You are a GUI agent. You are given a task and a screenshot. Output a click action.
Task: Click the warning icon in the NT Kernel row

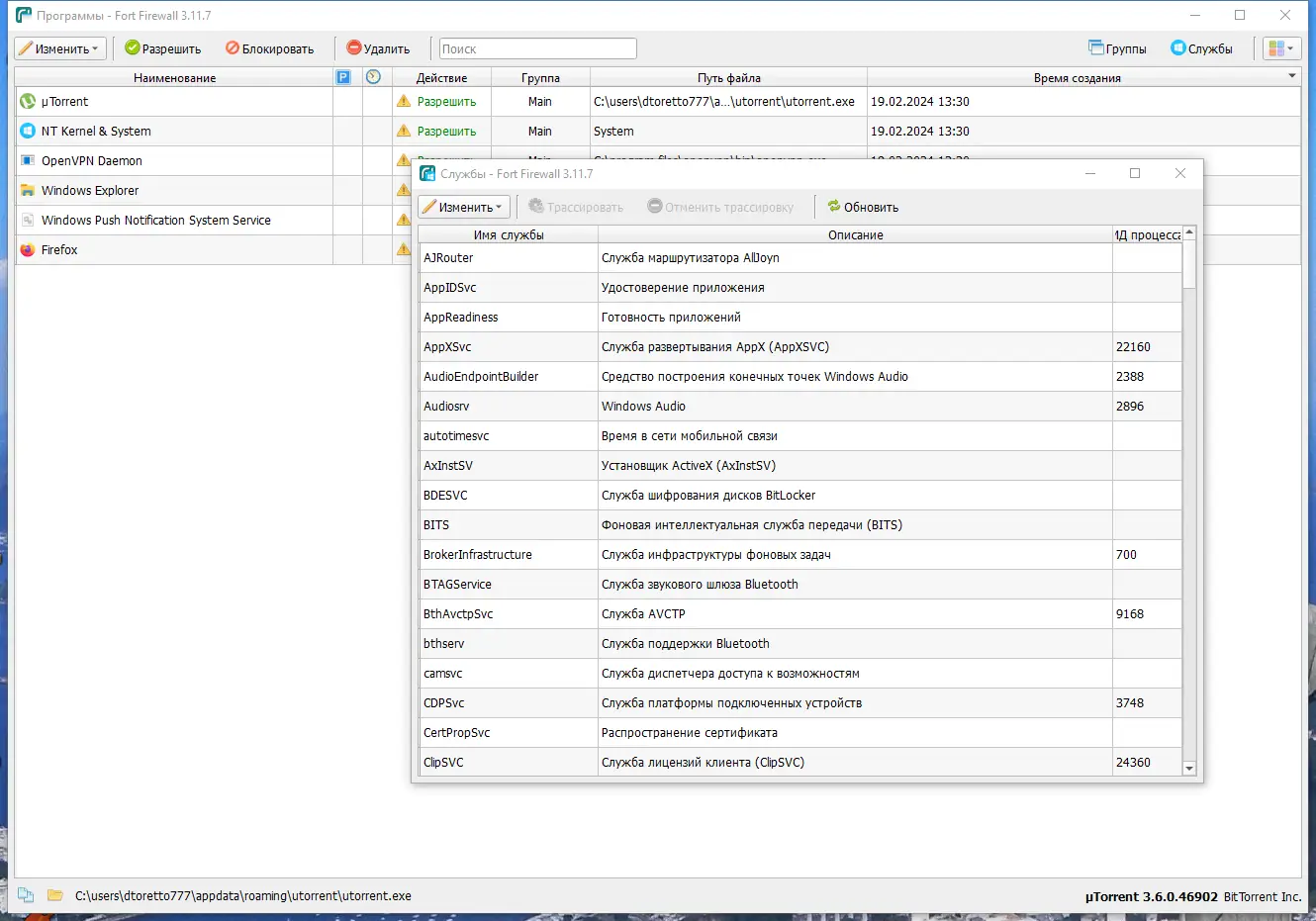(x=404, y=131)
